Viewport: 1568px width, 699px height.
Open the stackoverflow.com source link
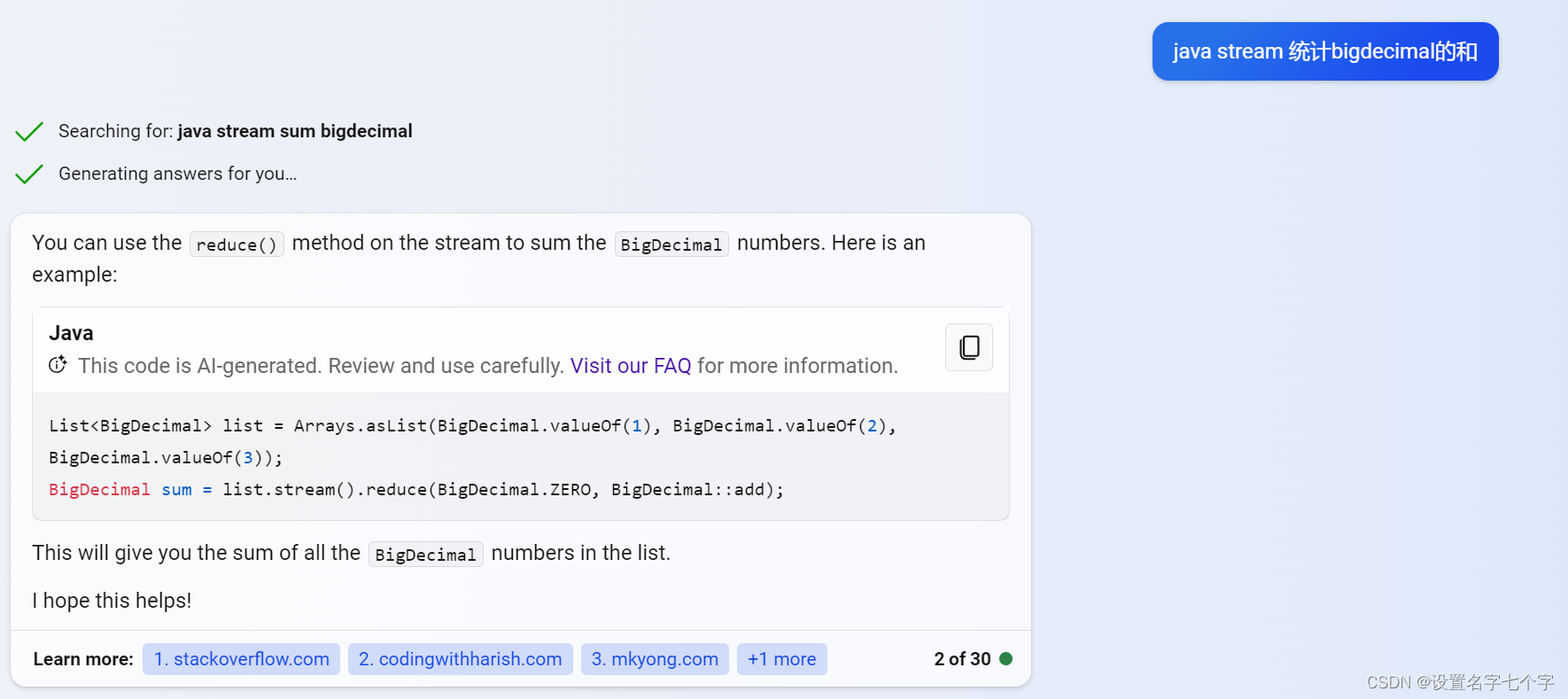pyautogui.click(x=241, y=659)
